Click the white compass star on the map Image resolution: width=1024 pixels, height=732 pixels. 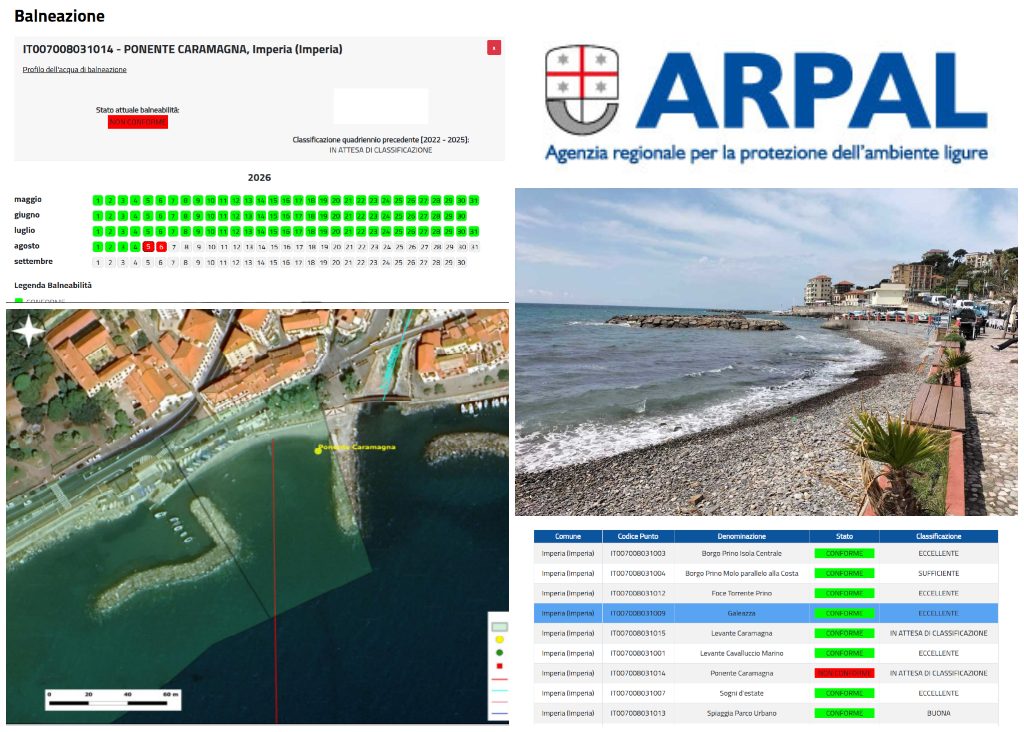(29, 331)
